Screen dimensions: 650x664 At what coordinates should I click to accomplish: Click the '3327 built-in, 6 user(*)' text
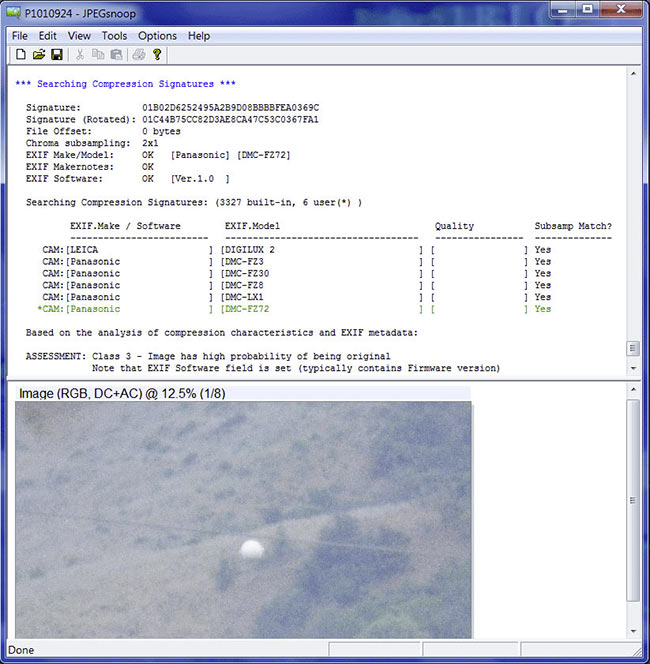click(288, 202)
